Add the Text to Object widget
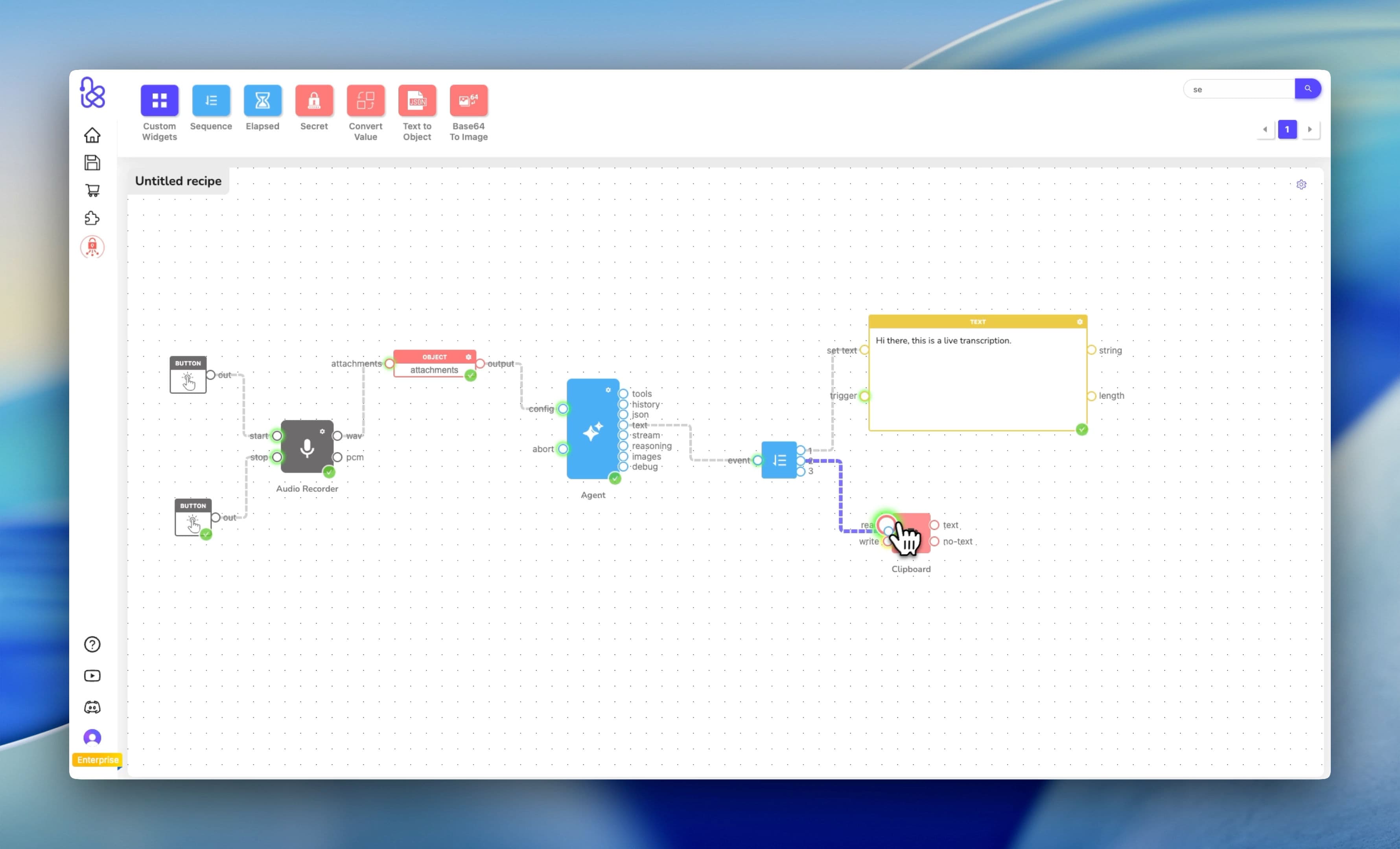The image size is (1400, 849). tap(416, 101)
